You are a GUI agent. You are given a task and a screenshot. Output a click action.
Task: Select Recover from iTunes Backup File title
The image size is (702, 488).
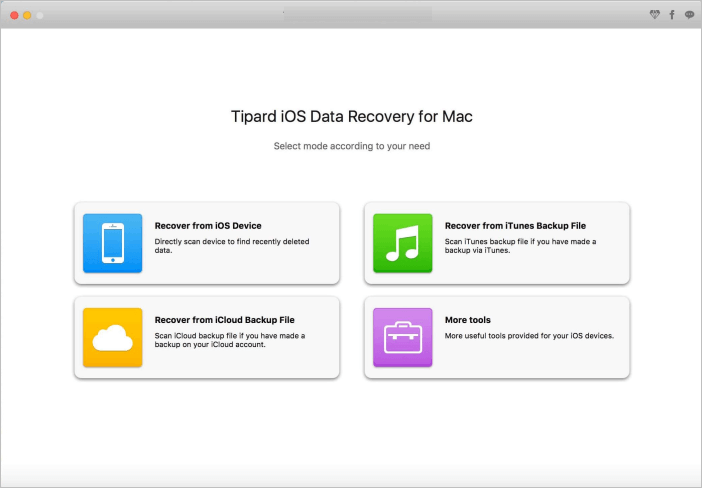click(x=515, y=226)
